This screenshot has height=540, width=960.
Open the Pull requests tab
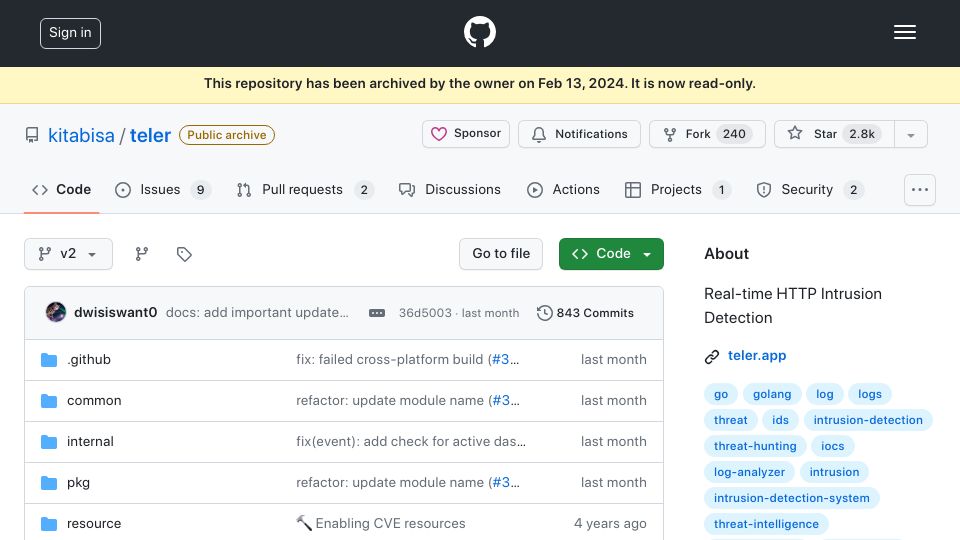(304, 190)
